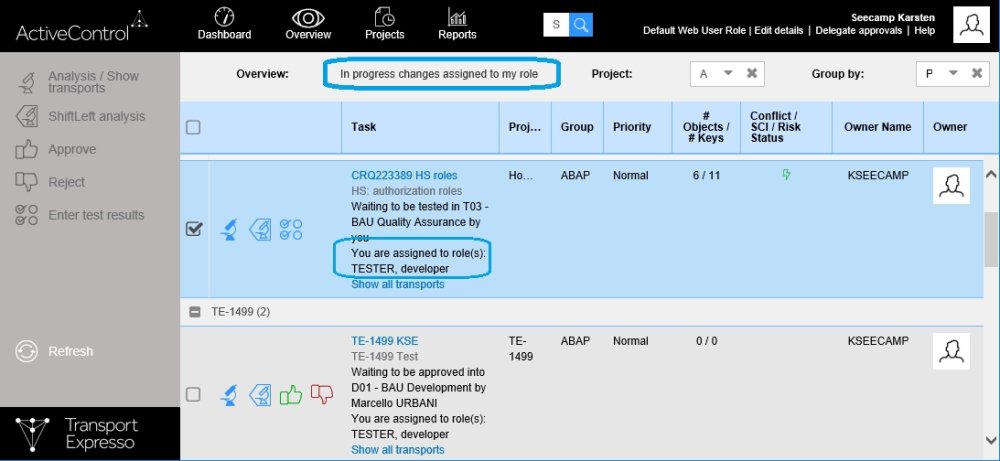Click ShiftLeft icon in TE-1499 KSE row
This screenshot has height=461, width=1000.
pos(260,395)
